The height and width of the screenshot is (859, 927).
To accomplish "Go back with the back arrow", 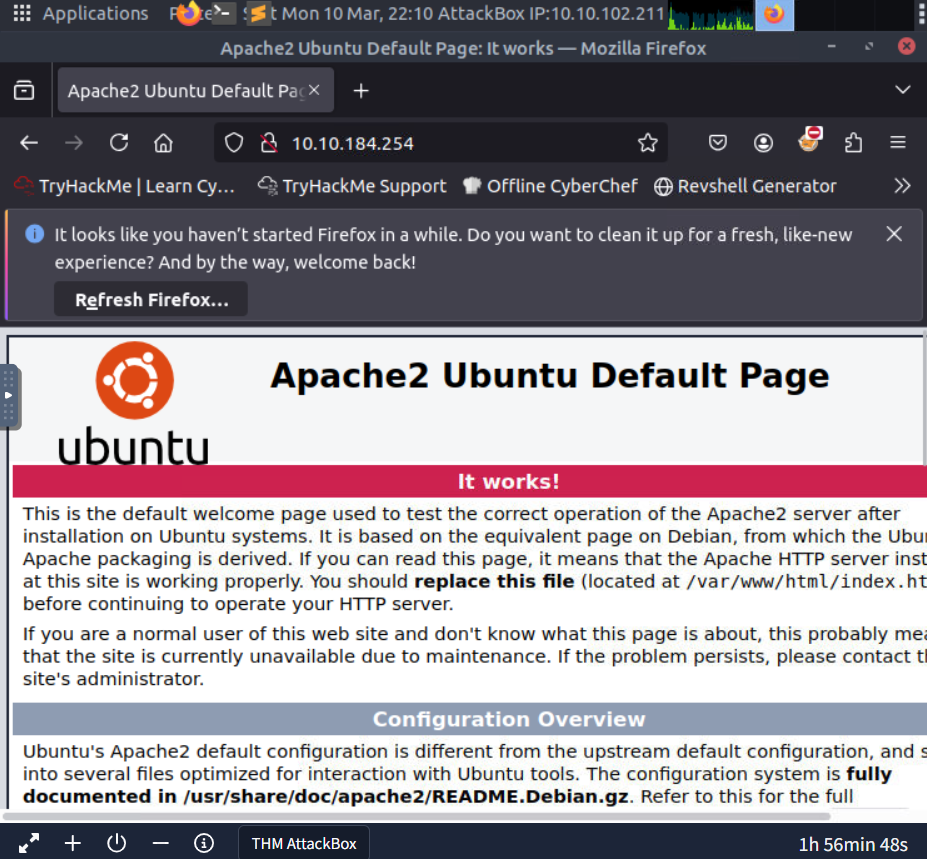I will tap(29, 143).
